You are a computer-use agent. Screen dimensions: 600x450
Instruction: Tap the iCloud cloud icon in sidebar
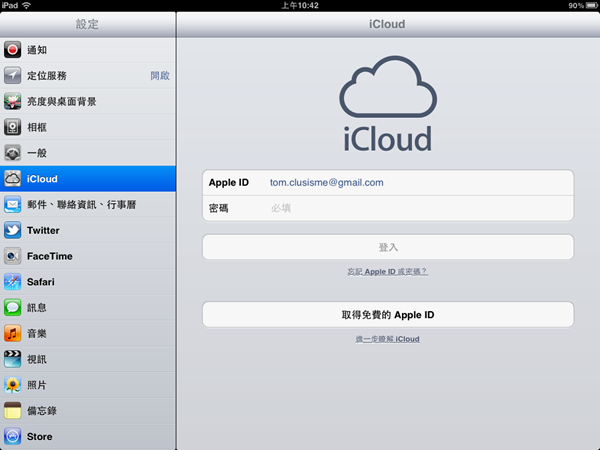(12, 178)
